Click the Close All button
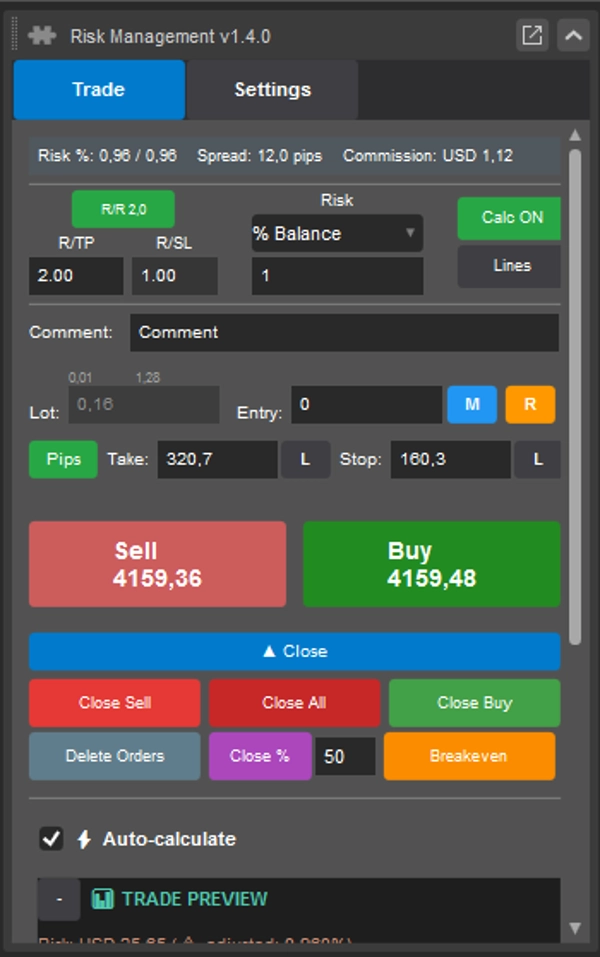 294,702
